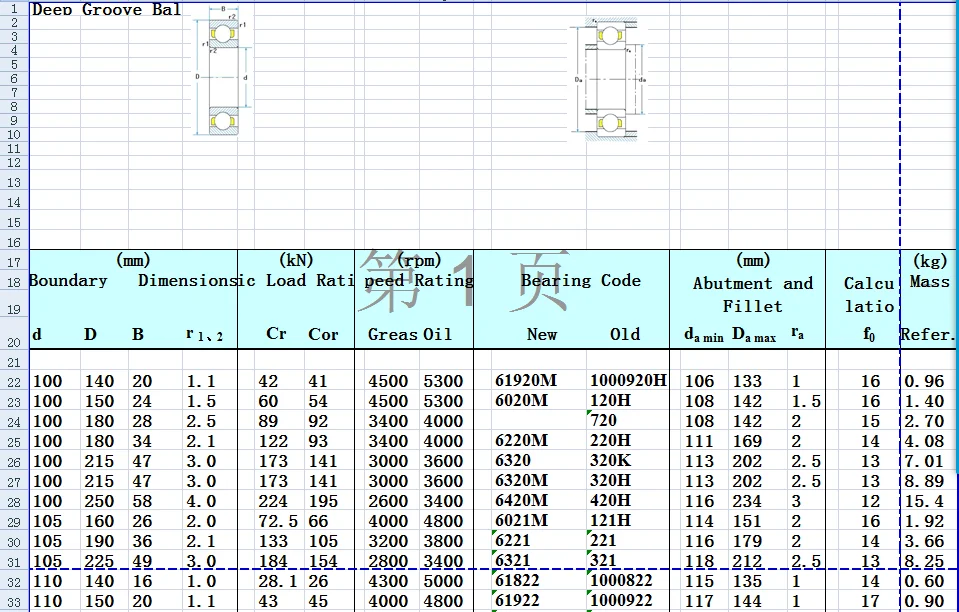The width and height of the screenshot is (959, 612).
Task: Click row header 32
Action: coord(14,582)
